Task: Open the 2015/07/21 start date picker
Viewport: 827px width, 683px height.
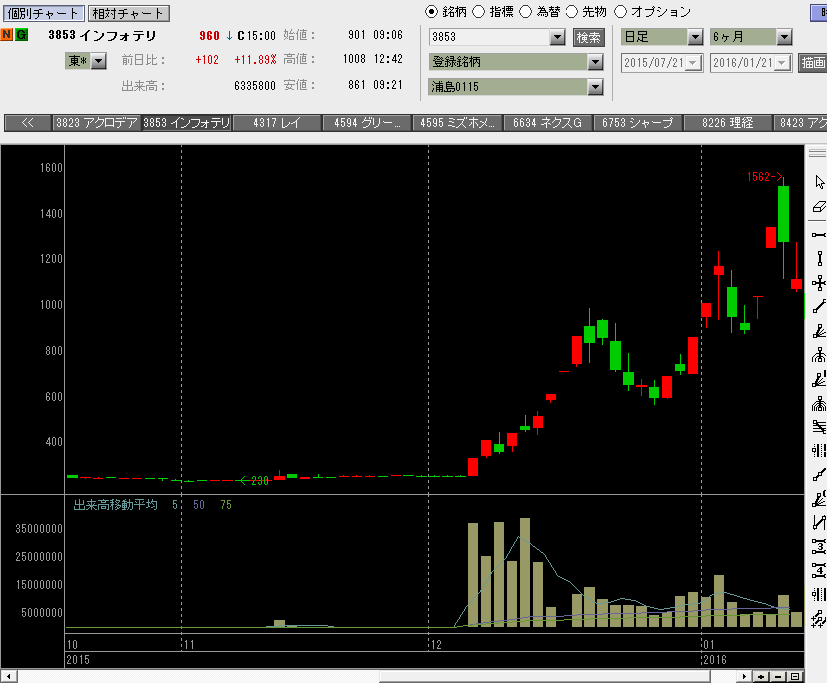Action: 693,63
